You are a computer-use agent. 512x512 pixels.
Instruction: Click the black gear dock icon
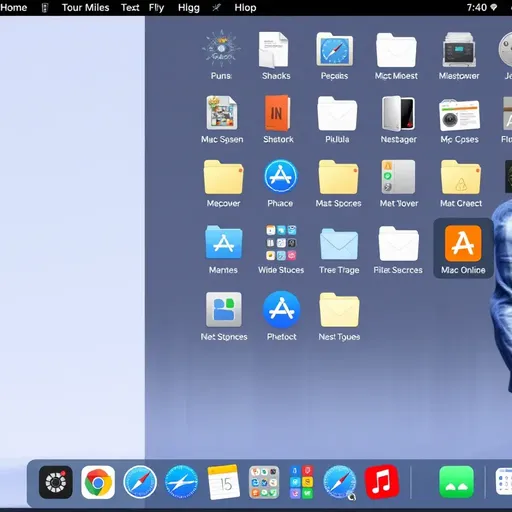pos(56,482)
